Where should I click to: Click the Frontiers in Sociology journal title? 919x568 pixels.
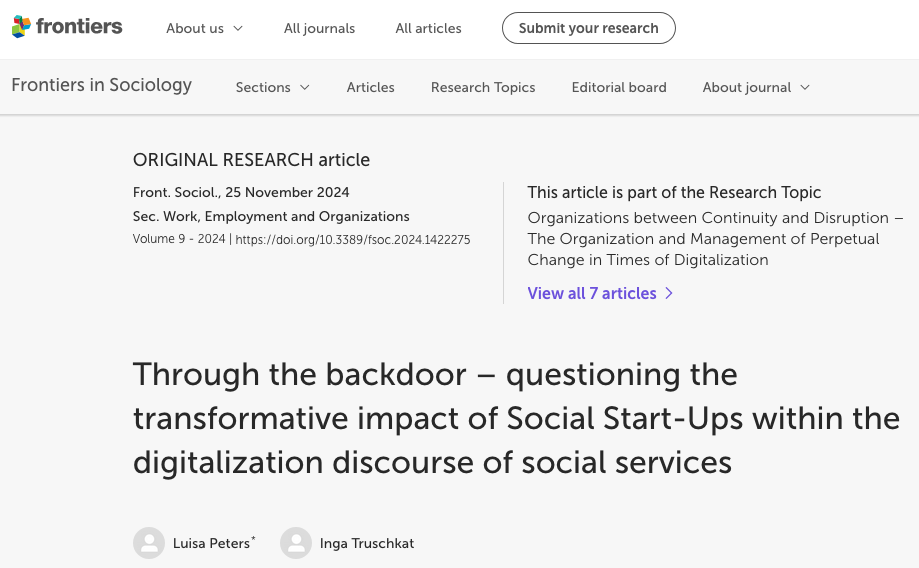coord(101,85)
